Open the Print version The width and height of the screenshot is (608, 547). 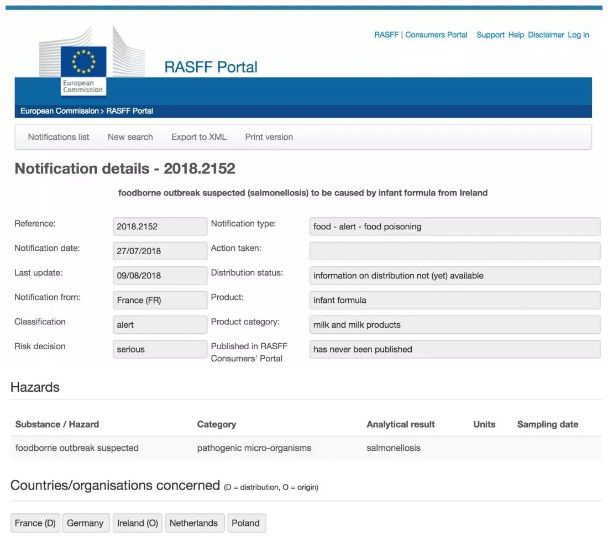(269, 137)
